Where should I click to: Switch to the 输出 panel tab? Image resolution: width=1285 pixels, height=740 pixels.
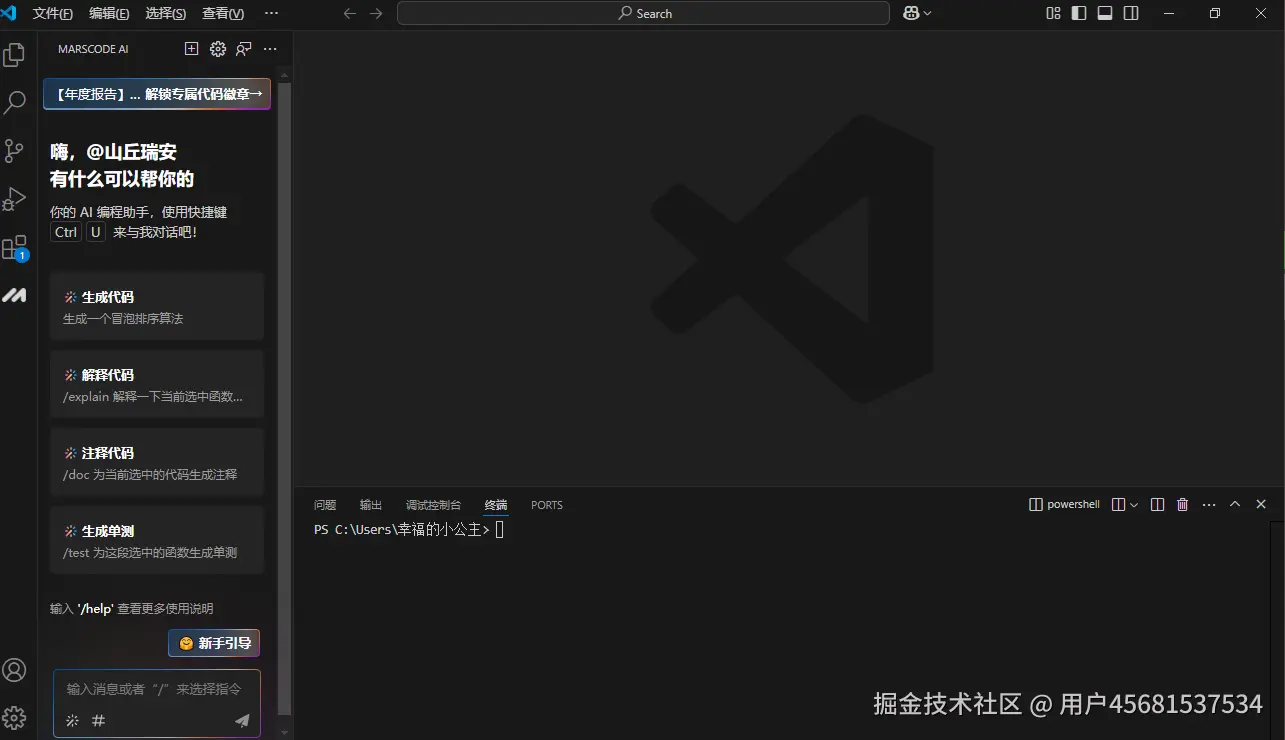click(371, 505)
